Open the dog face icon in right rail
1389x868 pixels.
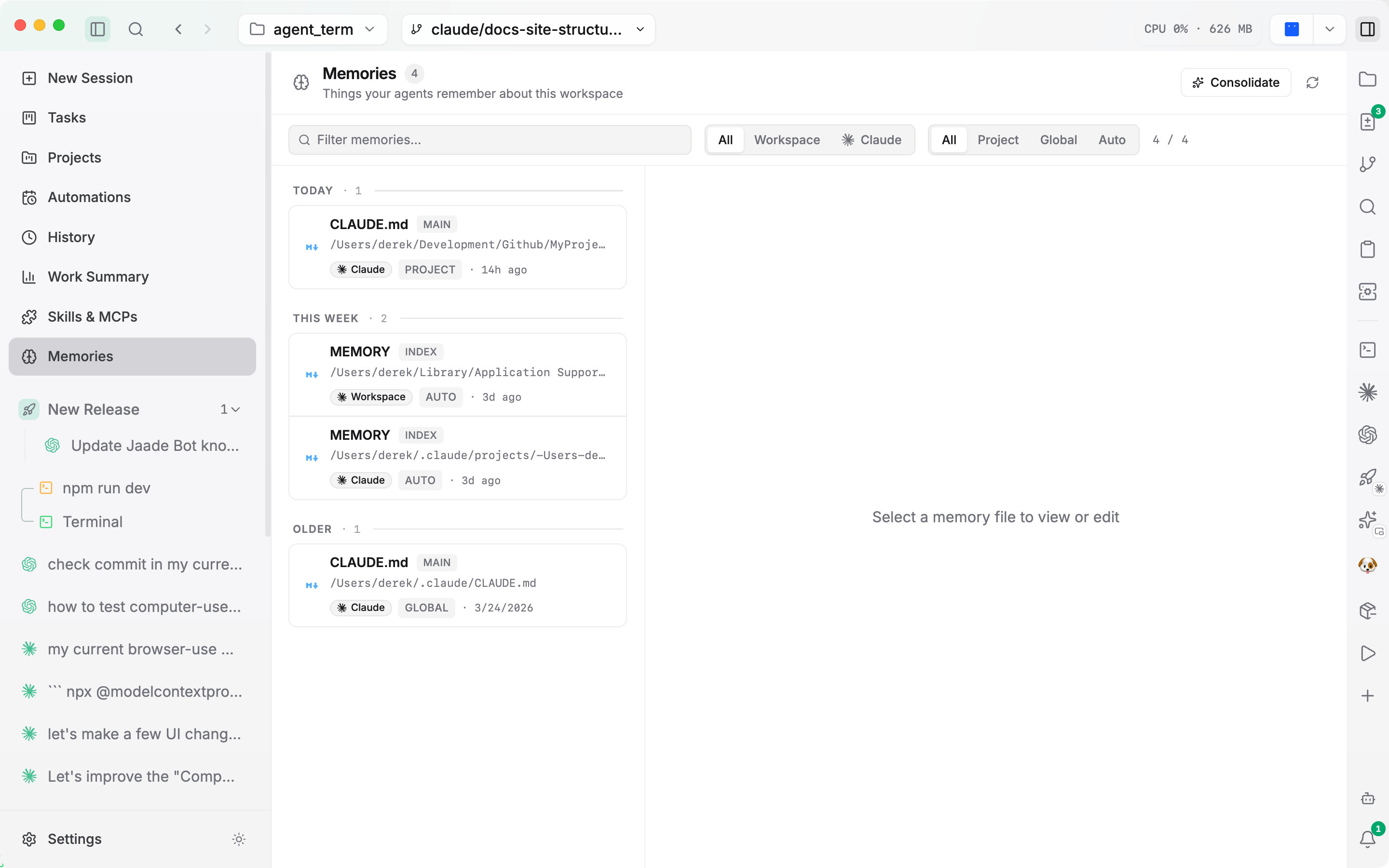point(1367,566)
